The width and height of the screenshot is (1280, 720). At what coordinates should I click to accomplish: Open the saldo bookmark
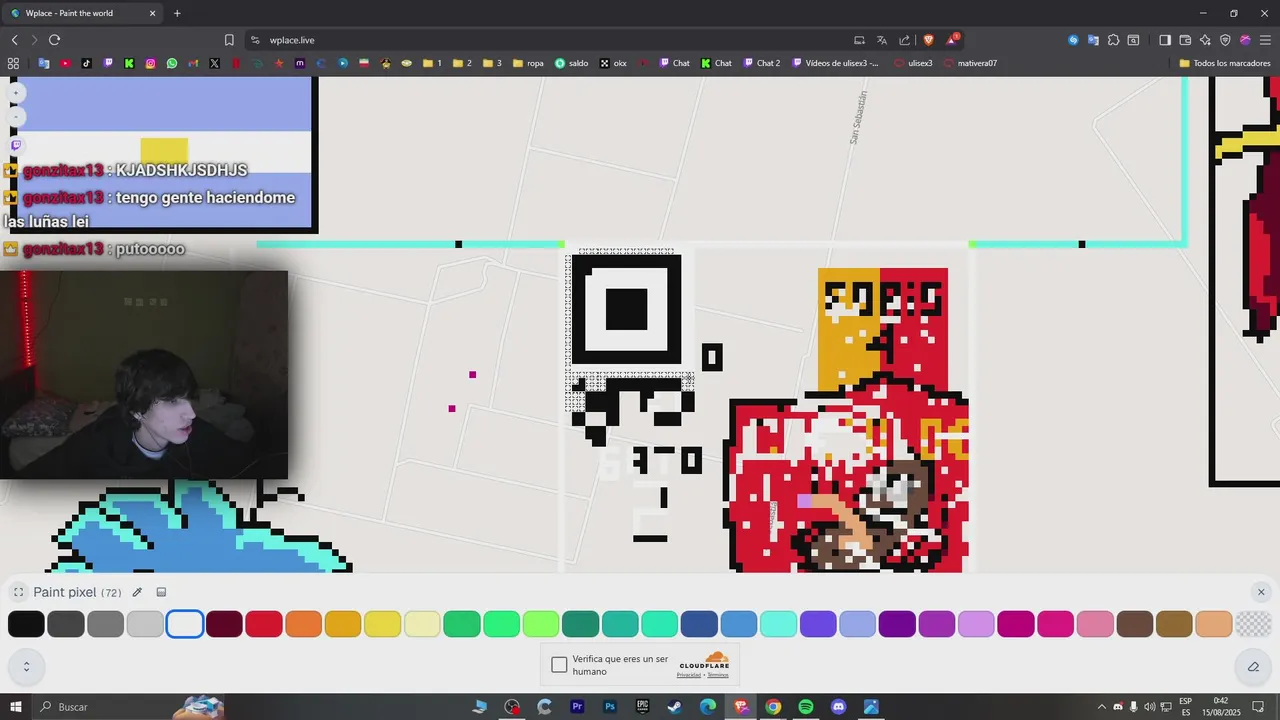[572, 63]
